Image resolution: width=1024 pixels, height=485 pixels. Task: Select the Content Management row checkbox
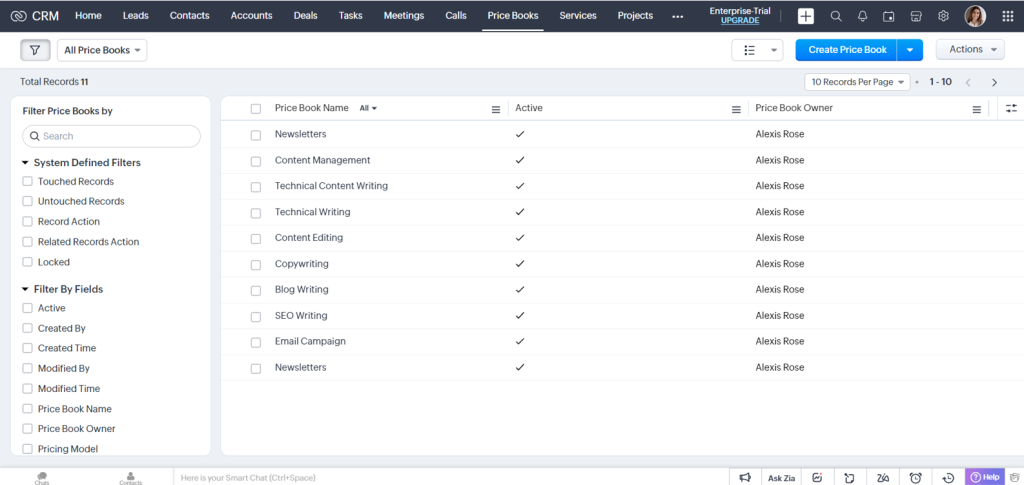pyautogui.click(x=256, y=161)
